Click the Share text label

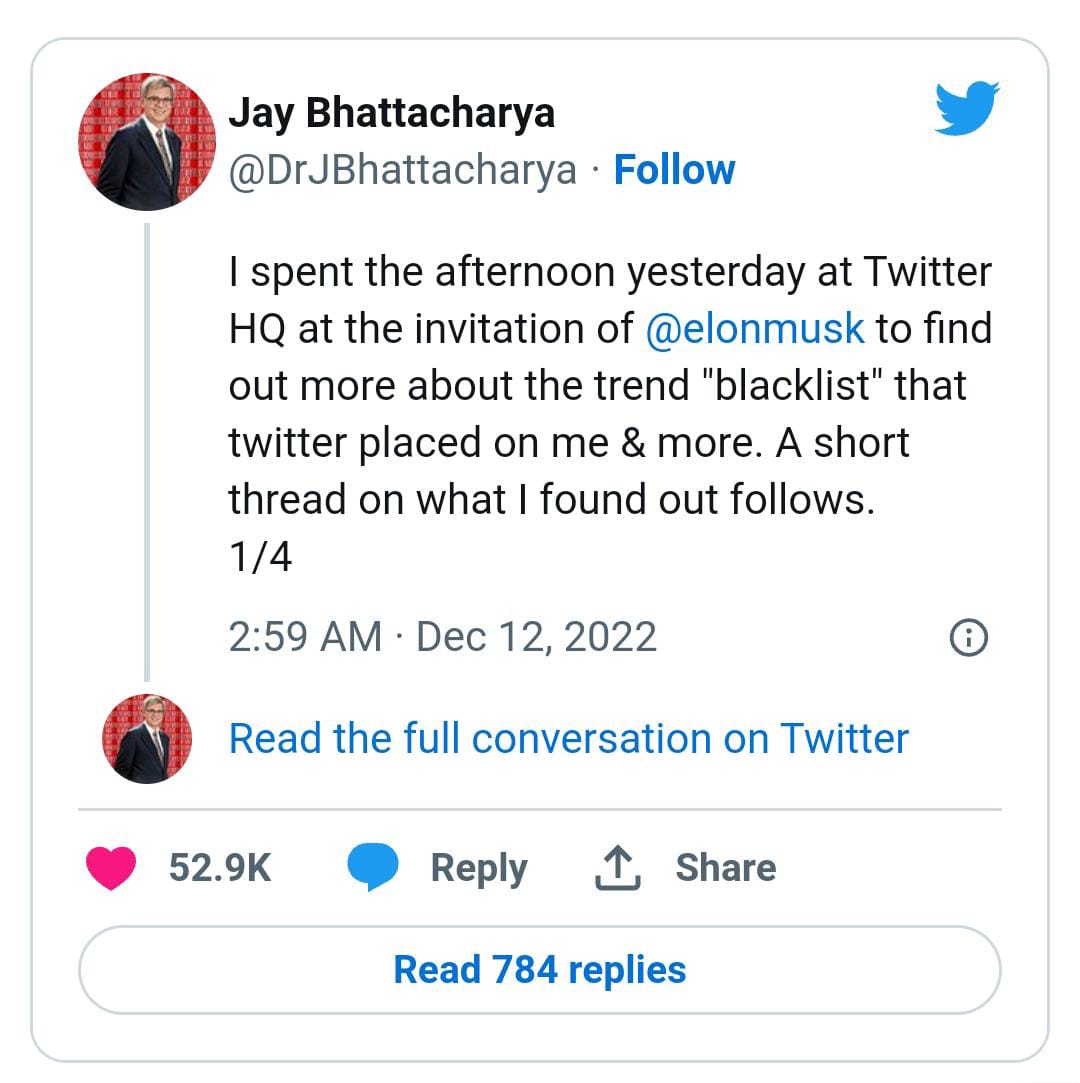click(x=725, y=867)
